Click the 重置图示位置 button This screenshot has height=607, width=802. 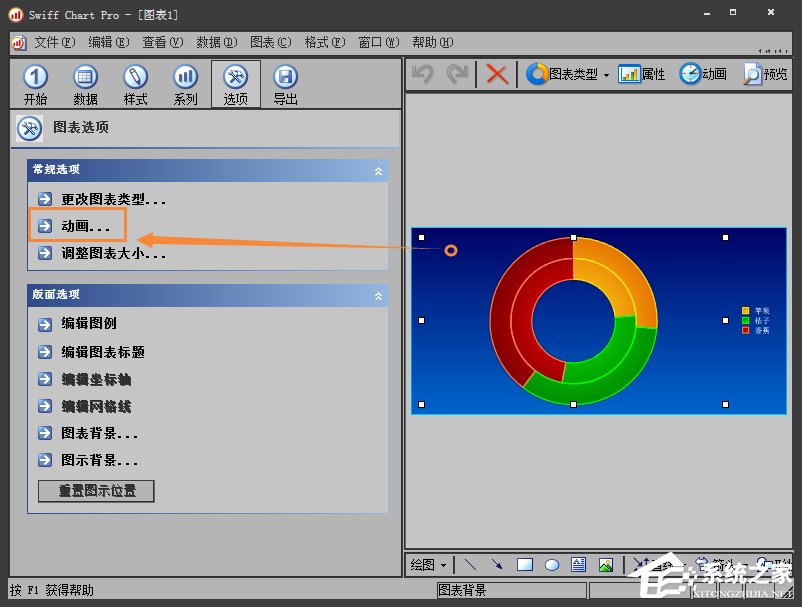pyautogui.click(x=95, y=491)
